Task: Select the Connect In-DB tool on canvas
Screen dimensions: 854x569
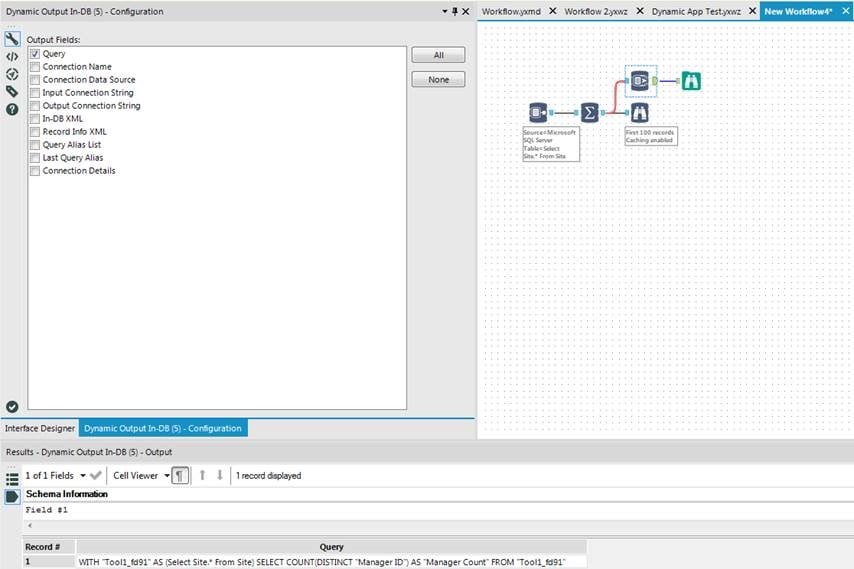Action: pyautogui.click(x=538, y=113)
